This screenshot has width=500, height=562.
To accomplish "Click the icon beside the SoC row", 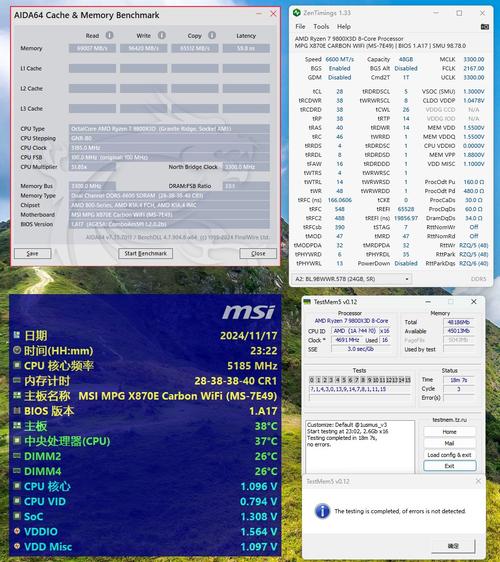I will (17, 516).
